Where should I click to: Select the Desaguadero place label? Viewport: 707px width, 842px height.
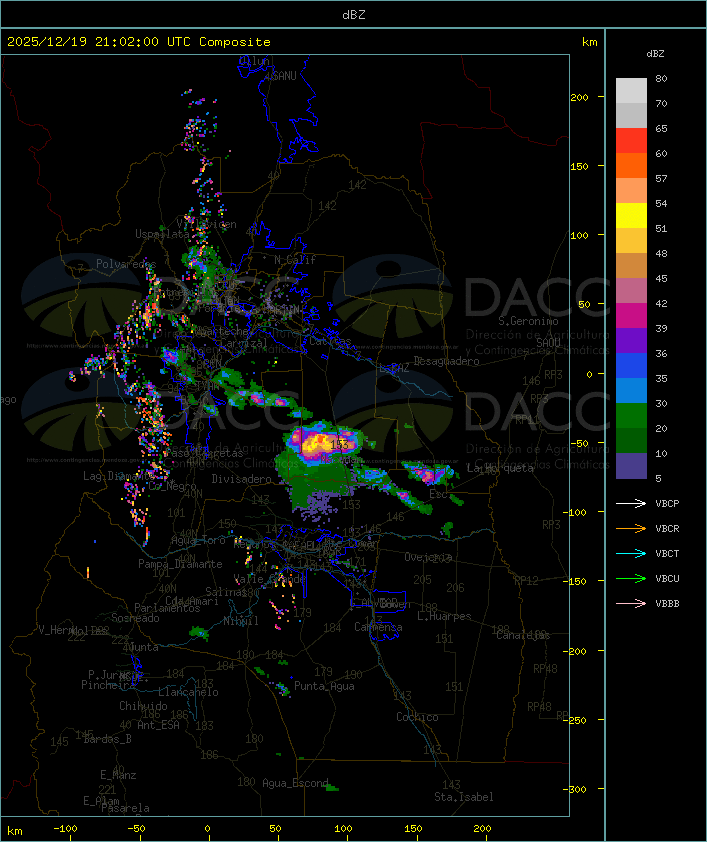coord(446,361)
